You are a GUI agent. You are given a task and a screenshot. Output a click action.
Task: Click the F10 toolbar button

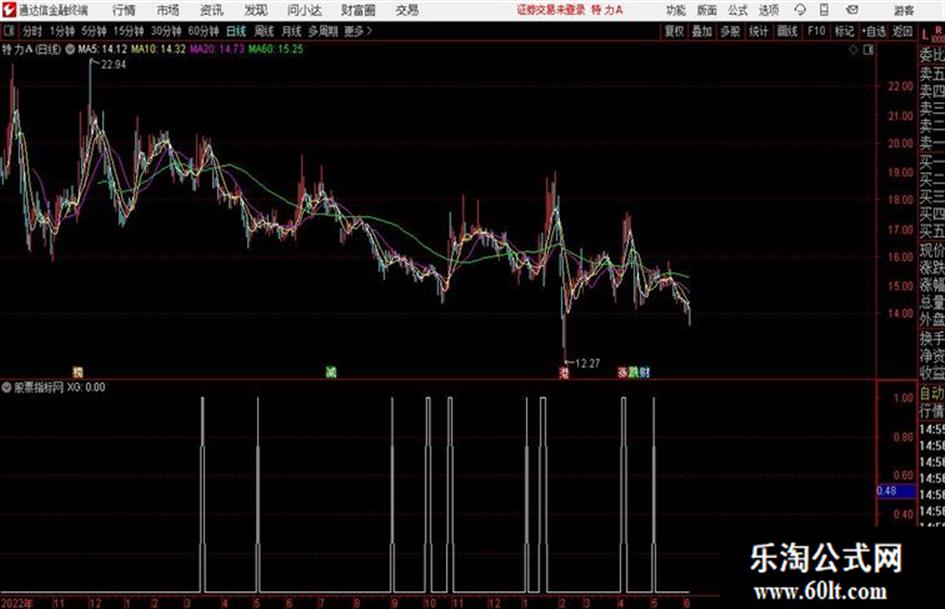(816, 31)
